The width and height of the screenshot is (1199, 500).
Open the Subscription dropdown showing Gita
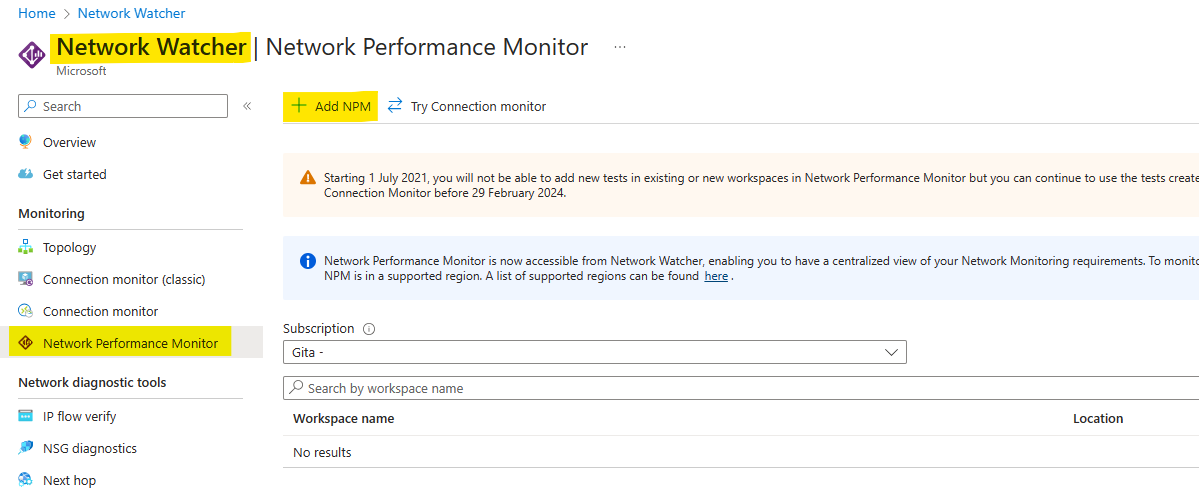pos(595,352)
